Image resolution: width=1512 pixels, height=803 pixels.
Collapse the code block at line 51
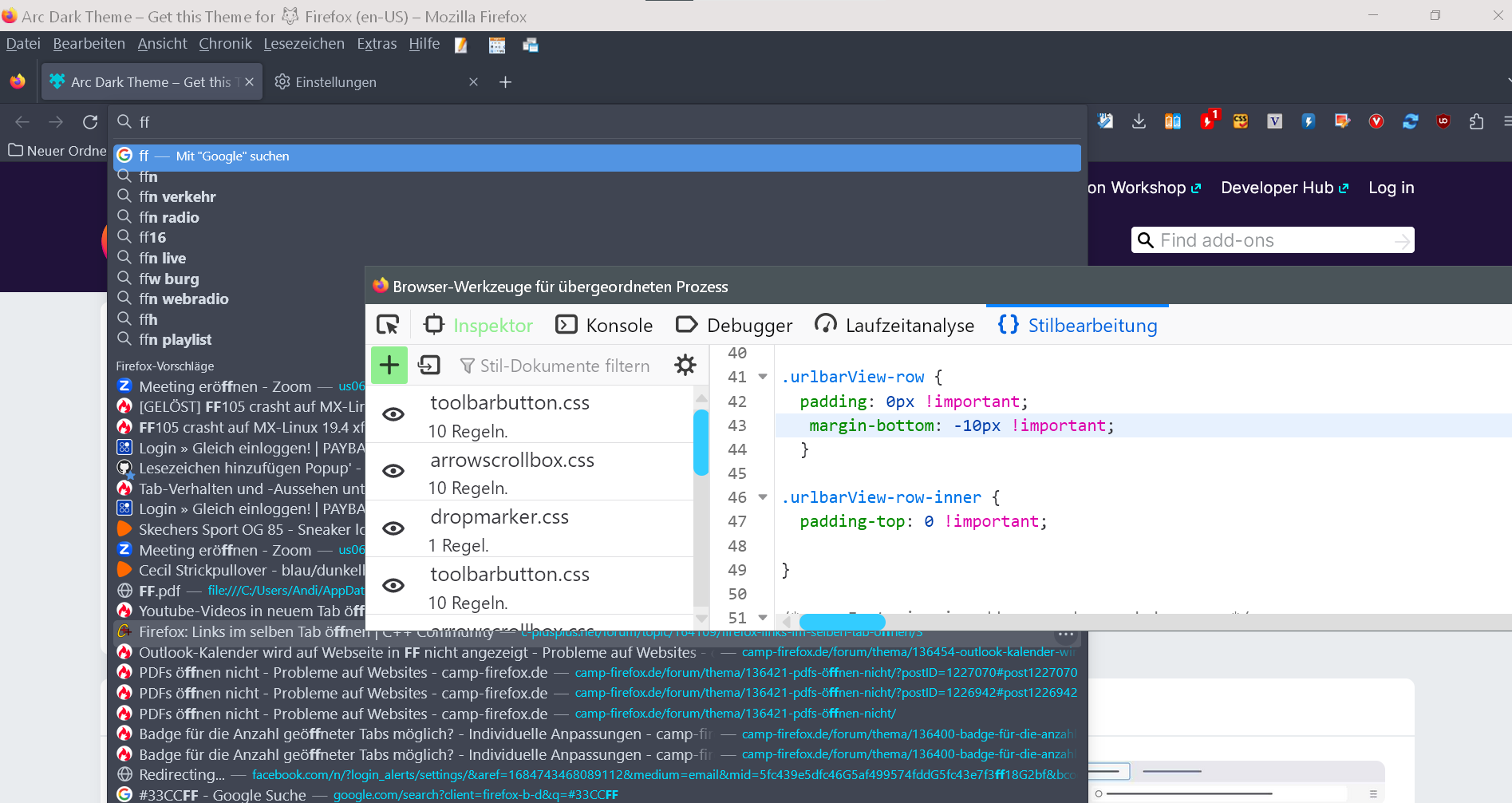[x=763, y=618]
